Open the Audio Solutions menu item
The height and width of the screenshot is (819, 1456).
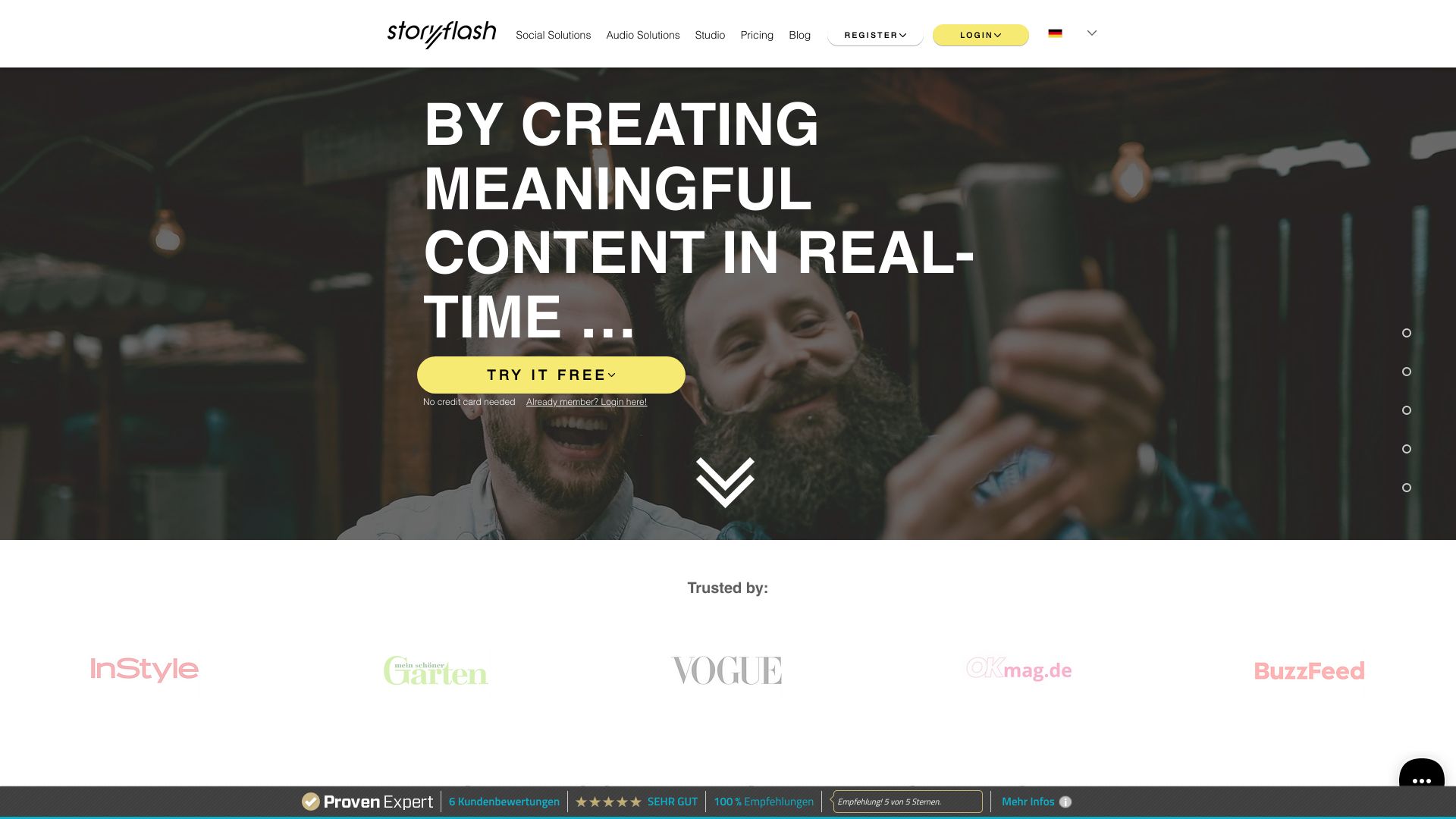pos(643,34)
